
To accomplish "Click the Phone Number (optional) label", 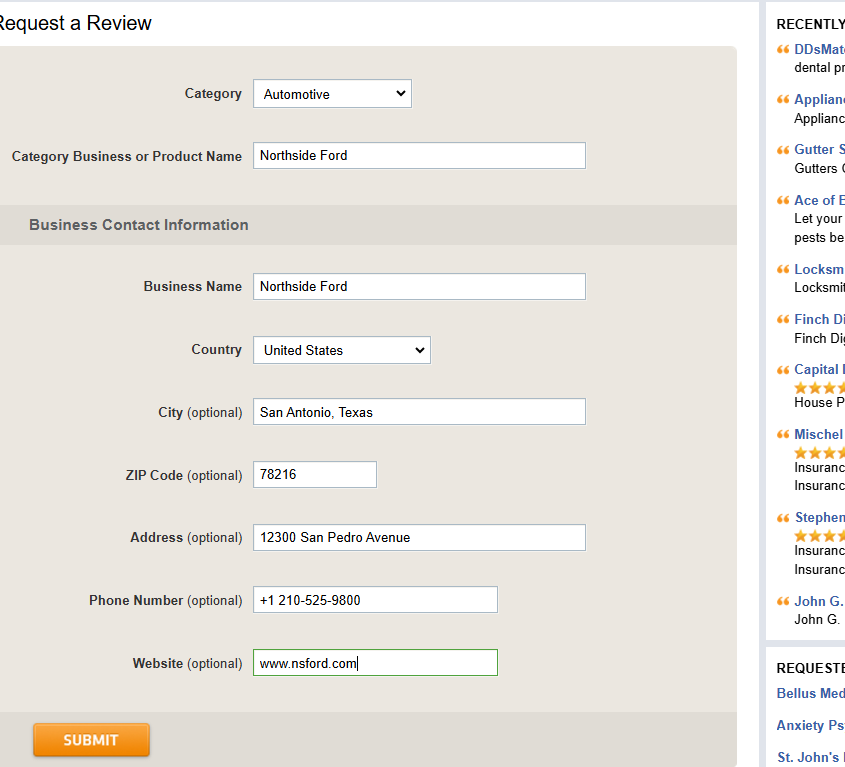I will tap(165, 600).
